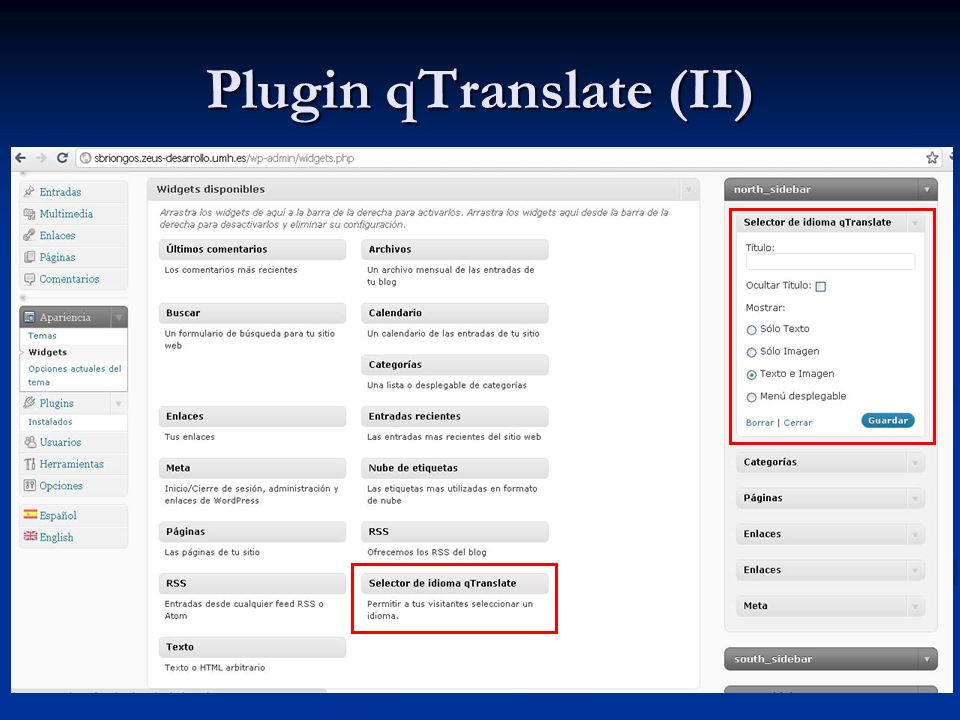Image resolution: width=960 pixels, height=720 pixels.
Task: Expand the Meta widget in north_sidebar
Action: coord(914,606)
